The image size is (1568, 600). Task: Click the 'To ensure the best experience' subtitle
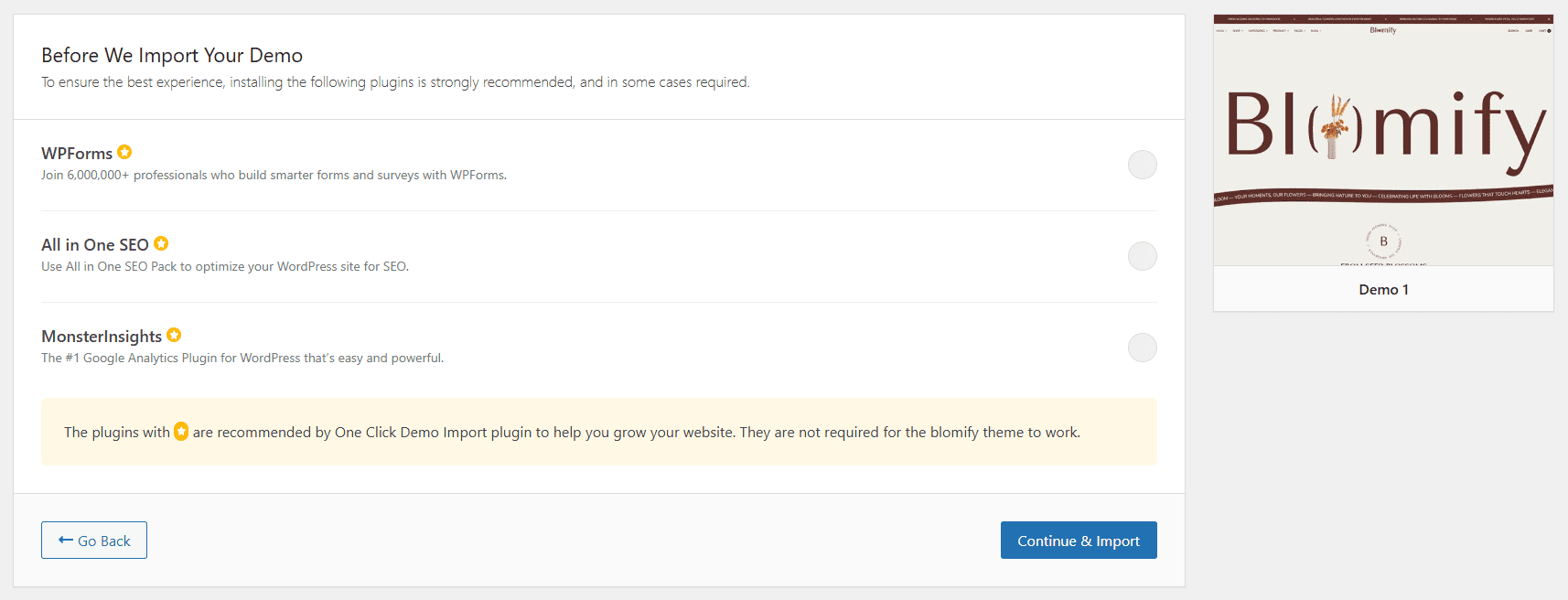pos(395,82)
